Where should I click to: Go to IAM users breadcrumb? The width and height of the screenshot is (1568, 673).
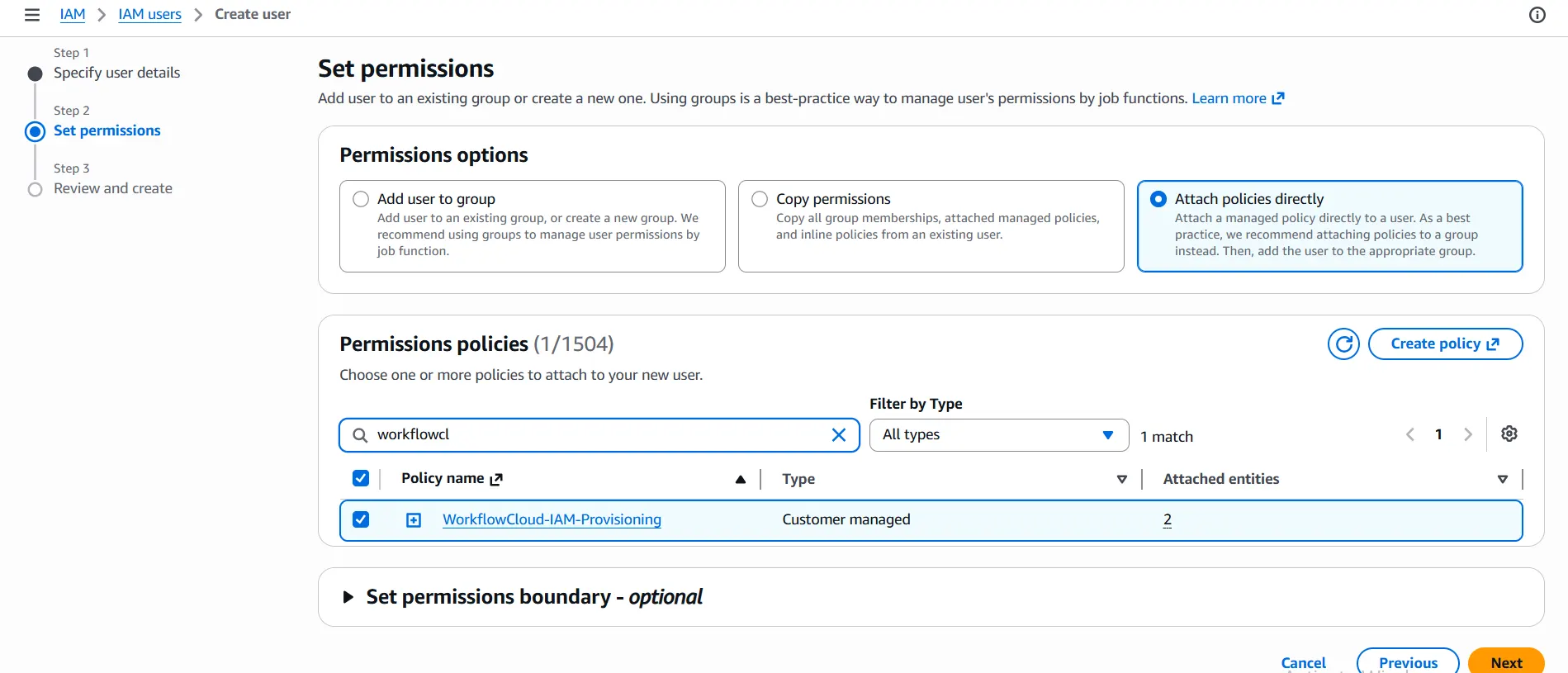pyautogui.click(x=149, y=14)
